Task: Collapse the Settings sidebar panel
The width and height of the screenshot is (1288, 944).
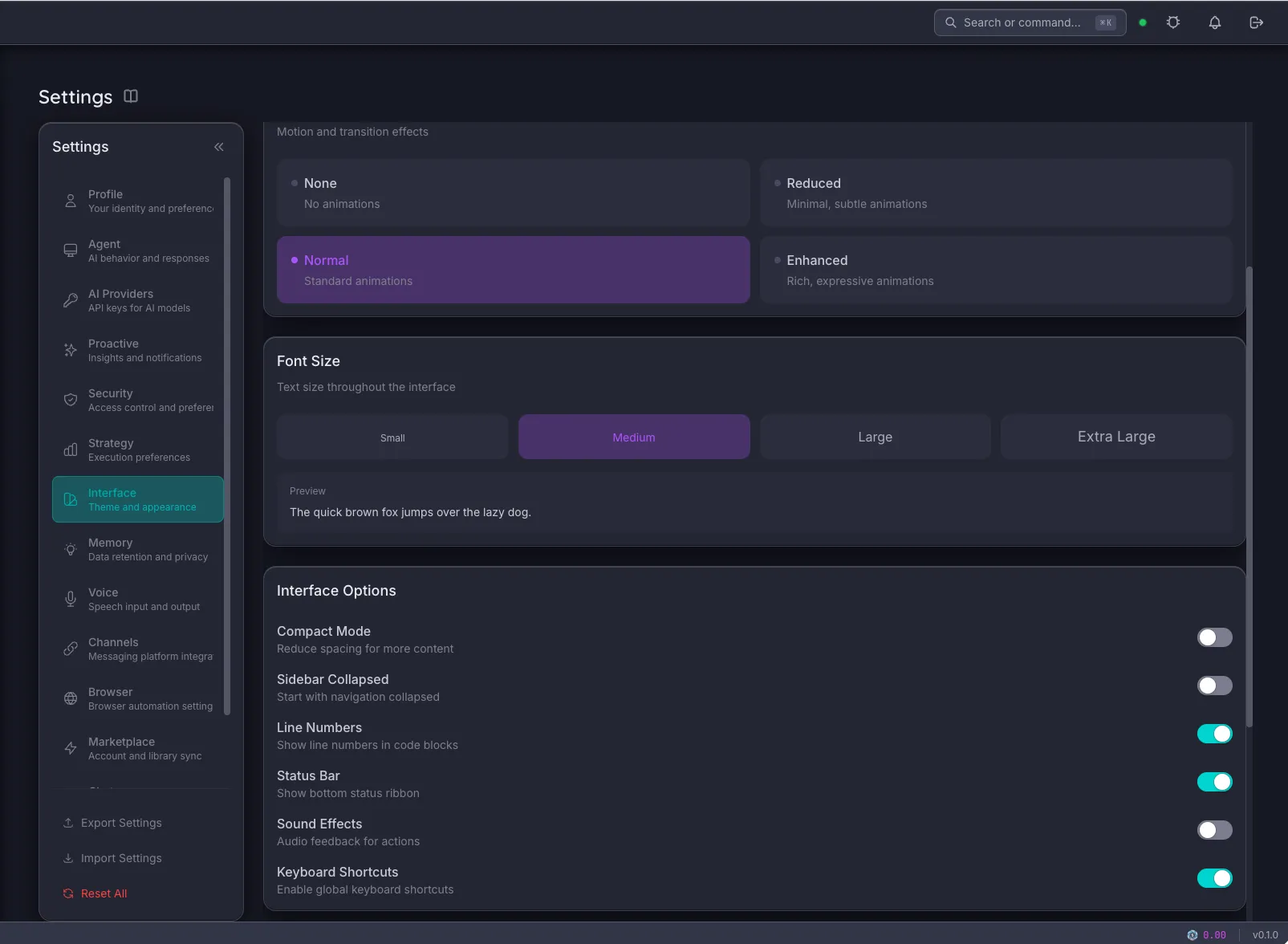Action: pos(219,147)
